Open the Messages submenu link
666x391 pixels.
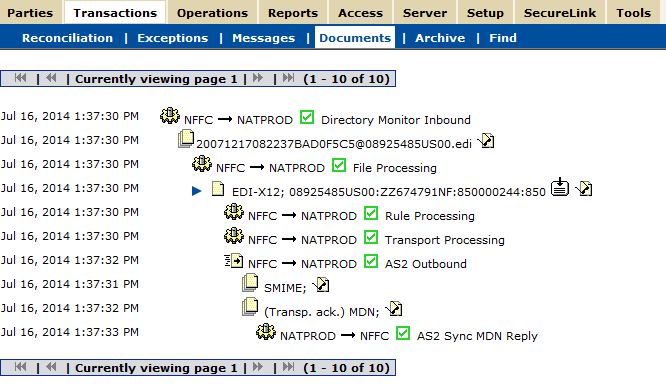[263, 38]
